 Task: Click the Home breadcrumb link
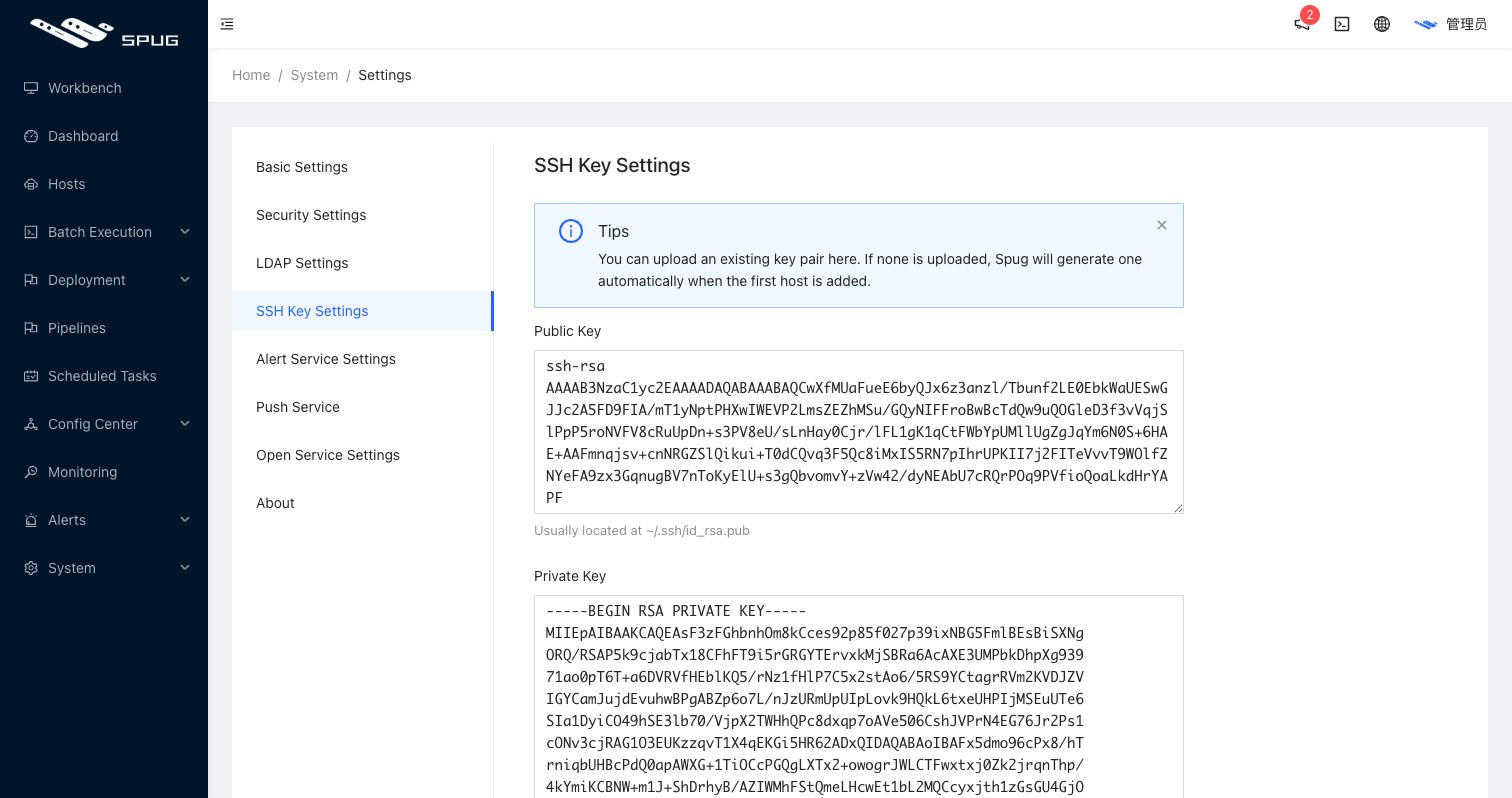tap(251, 75)
